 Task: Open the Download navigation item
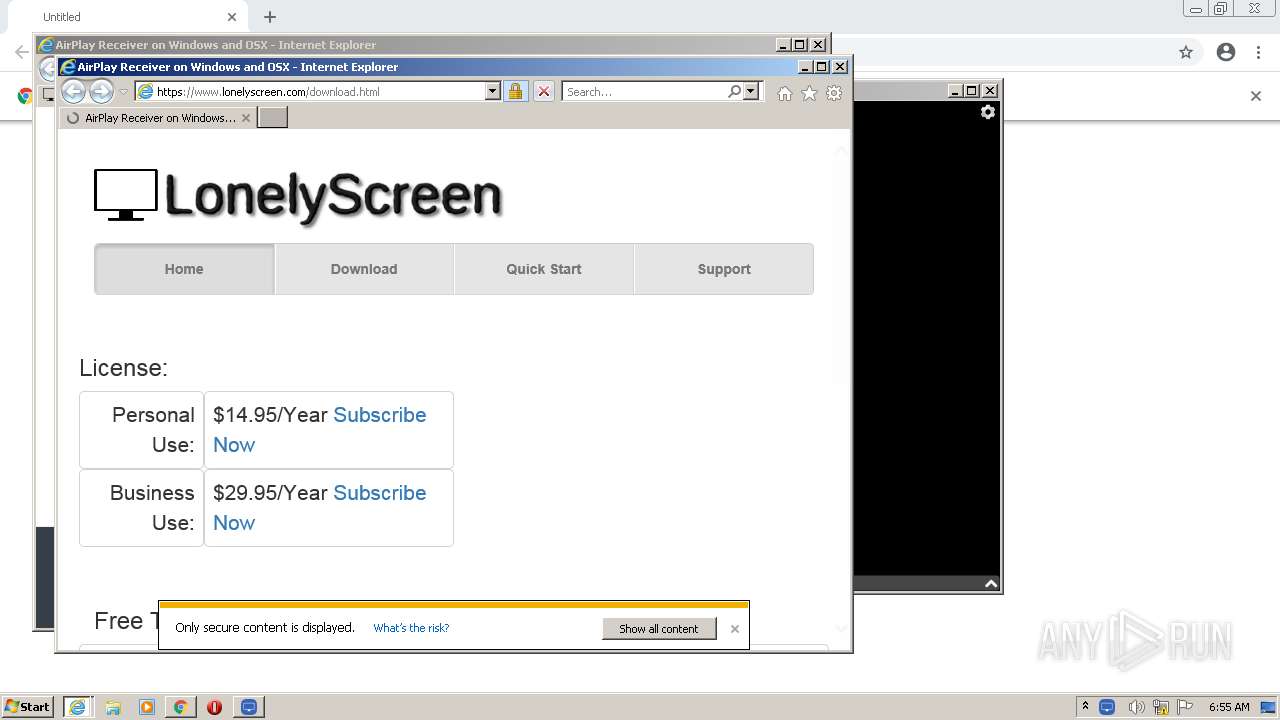364,269
